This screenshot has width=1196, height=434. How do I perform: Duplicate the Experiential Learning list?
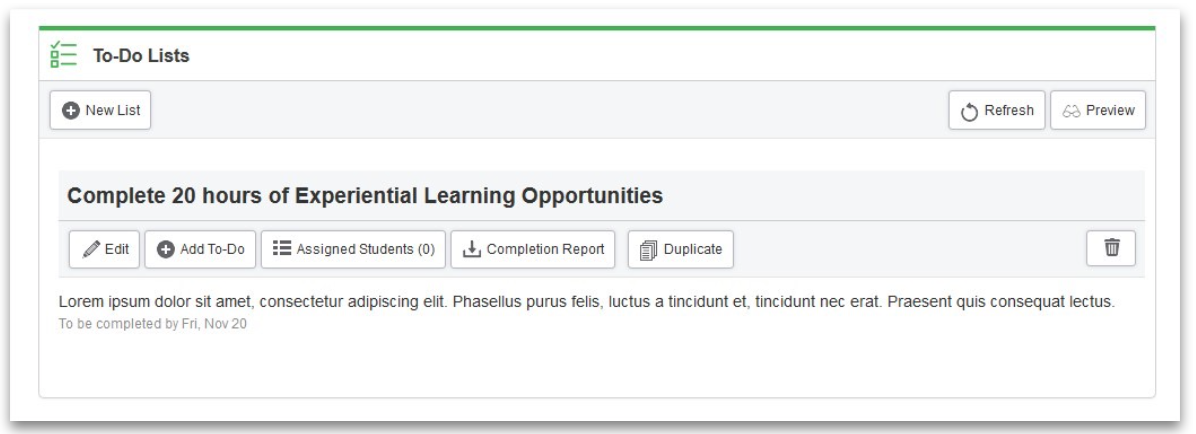[x=680, y=249]
